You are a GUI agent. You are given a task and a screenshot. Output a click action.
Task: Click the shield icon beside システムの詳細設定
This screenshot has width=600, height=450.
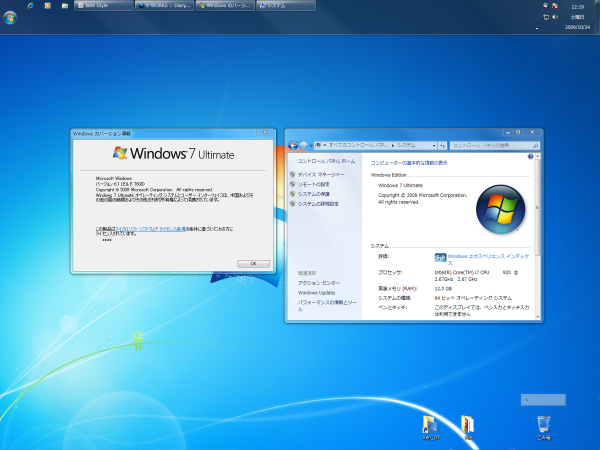click(x=293, y=204)
